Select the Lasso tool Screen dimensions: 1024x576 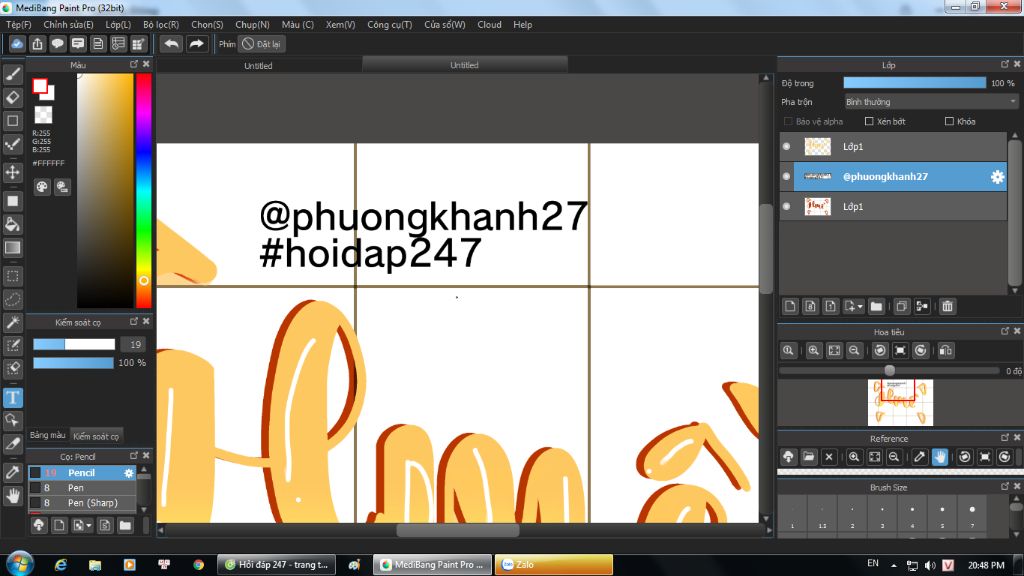(12, 299)
